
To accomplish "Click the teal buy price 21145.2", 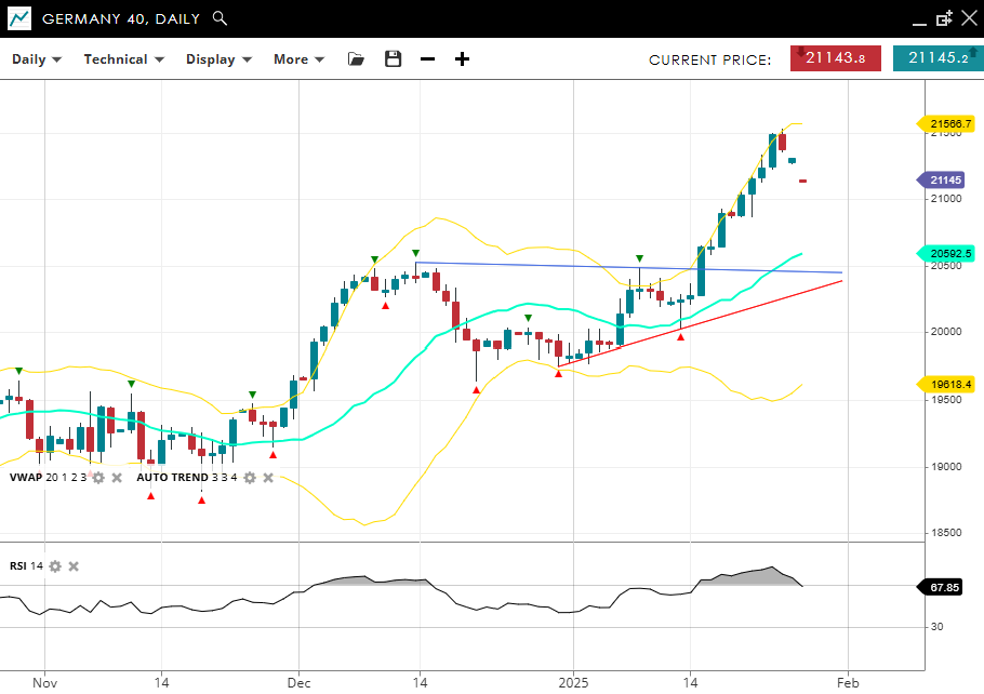I will [x=937, y=58].
